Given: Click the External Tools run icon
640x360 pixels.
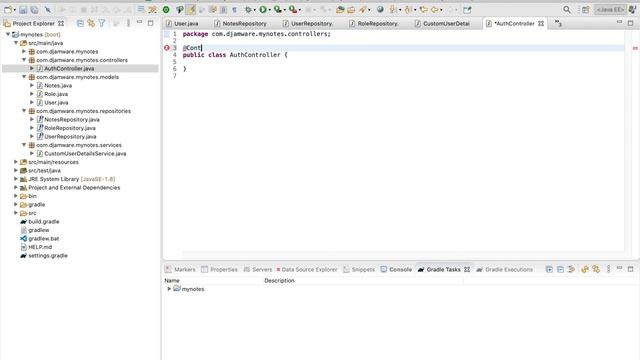Looking at the screenshot, I should 293,9.
